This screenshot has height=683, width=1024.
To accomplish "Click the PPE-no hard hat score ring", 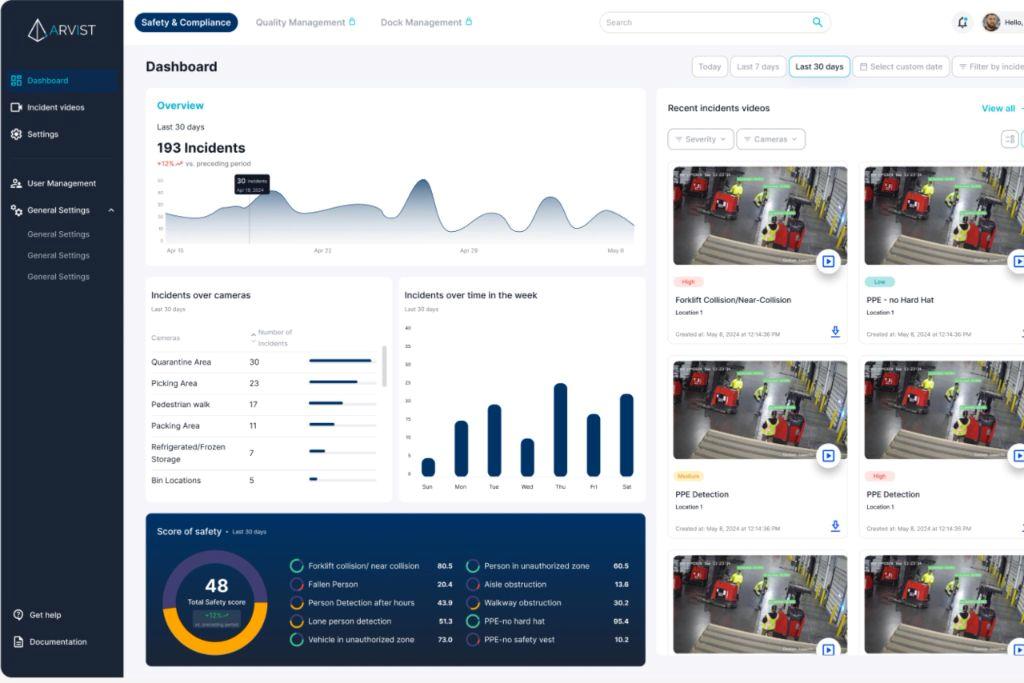I will [473, 621].
